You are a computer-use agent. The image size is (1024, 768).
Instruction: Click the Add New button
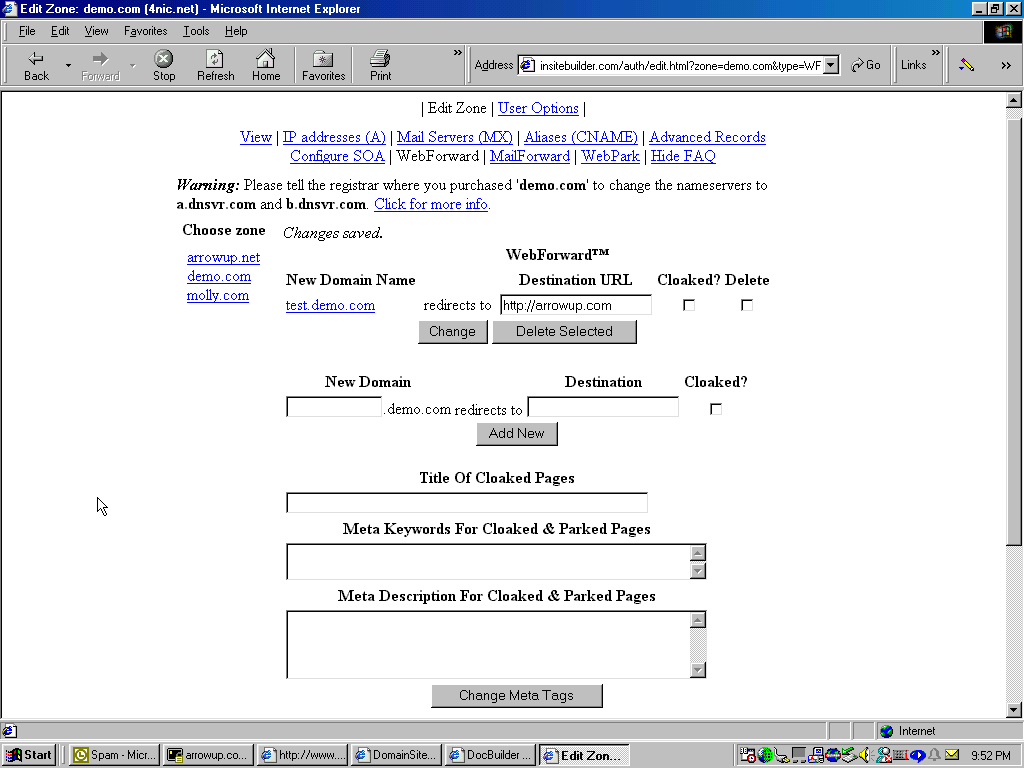[517, 434]
